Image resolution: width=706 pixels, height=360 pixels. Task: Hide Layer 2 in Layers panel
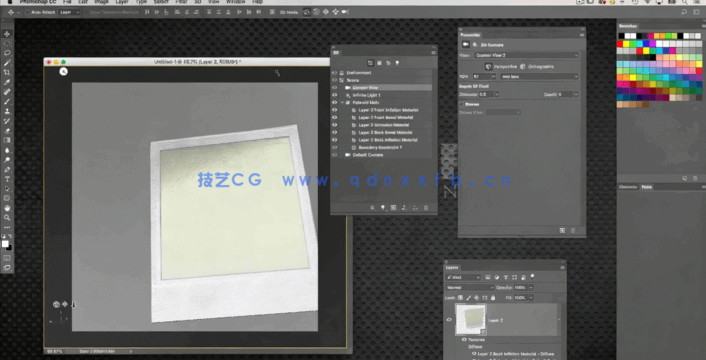[x=449, y=320]
